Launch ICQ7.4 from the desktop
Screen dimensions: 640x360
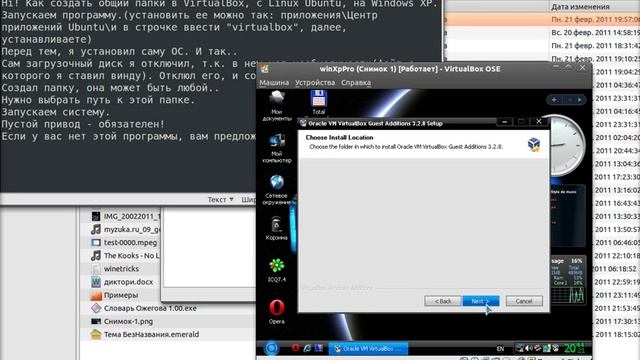(277, 270)
